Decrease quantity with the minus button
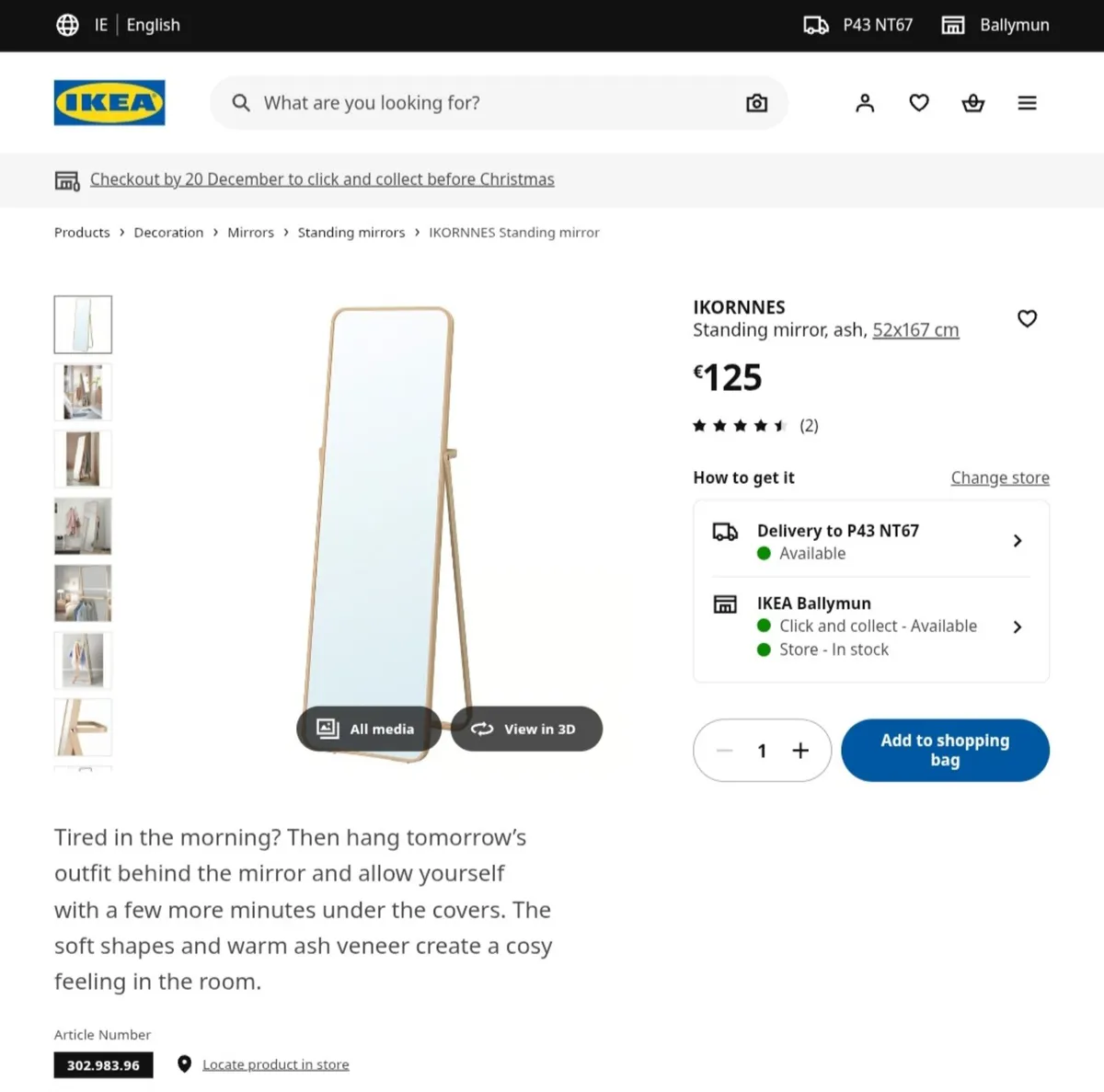Screen dimensions: 1104x1092 point(724,750)
